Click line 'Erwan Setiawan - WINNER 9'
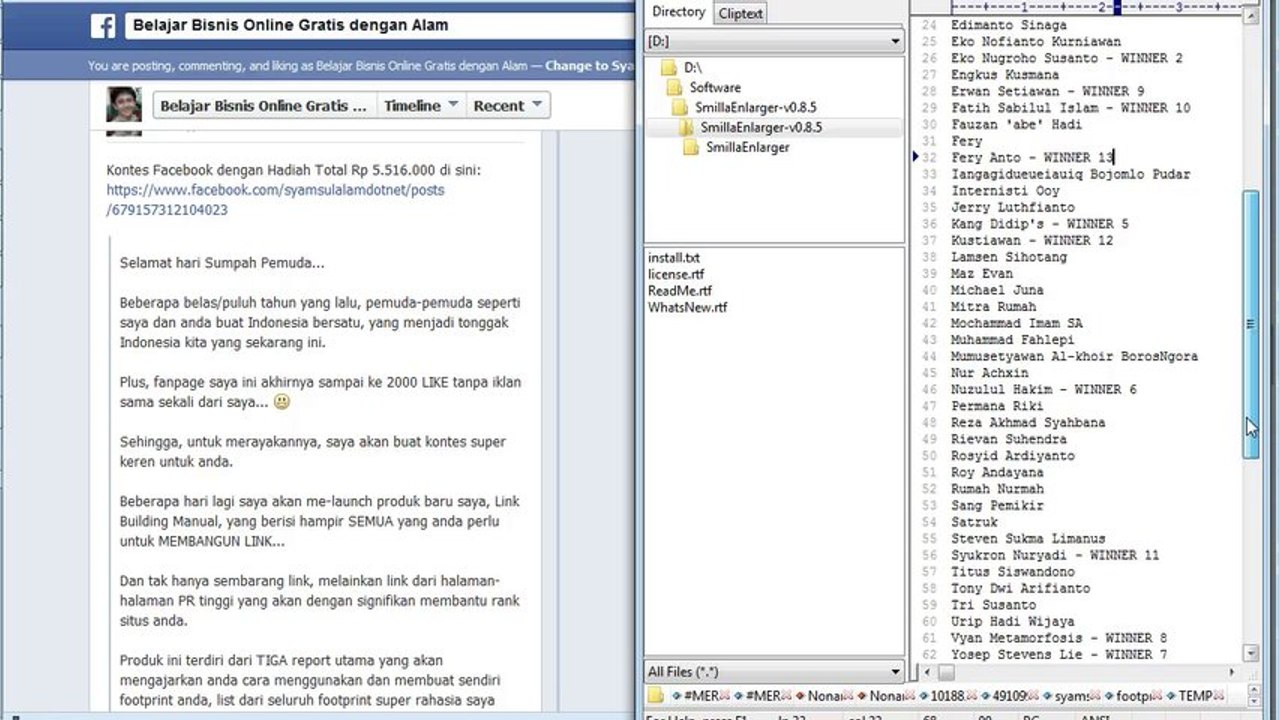1279x720 pixels. click(1048, 91)
